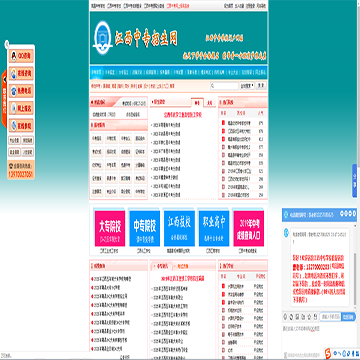This screenshot has width=360, height=360.
Task: Open the search category dropdown beside search box
Action: [247, 86]
